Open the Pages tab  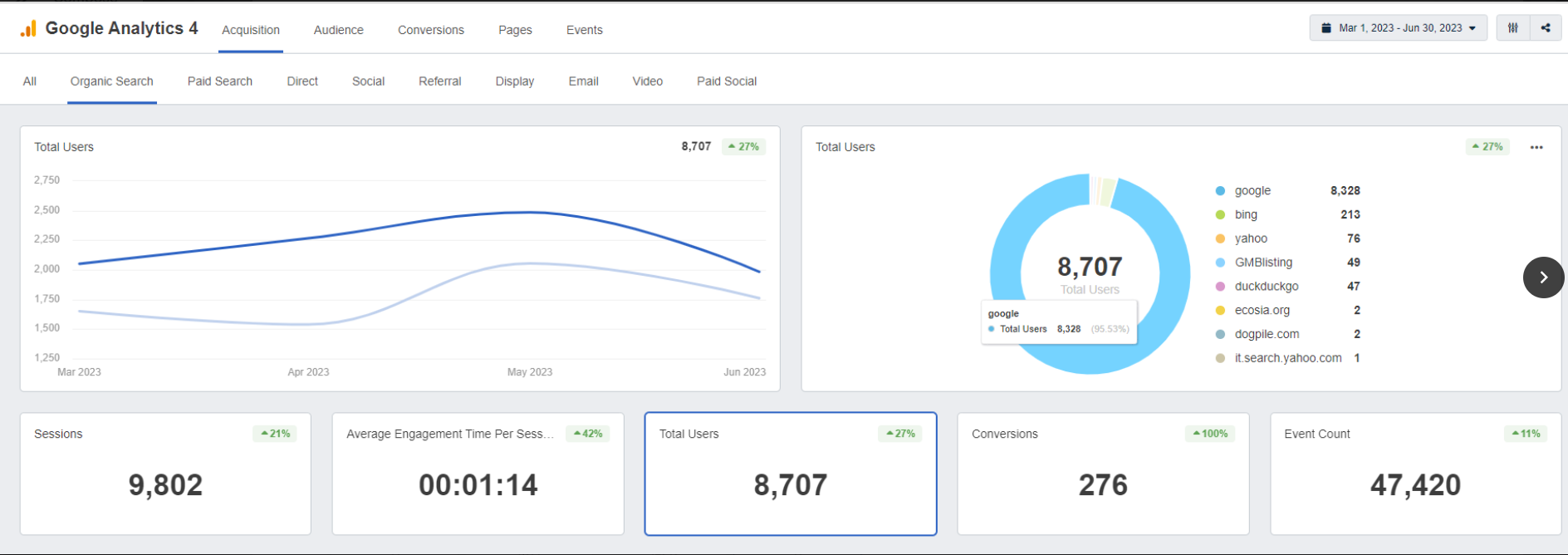pyautogui.click(x=515, y=30)
